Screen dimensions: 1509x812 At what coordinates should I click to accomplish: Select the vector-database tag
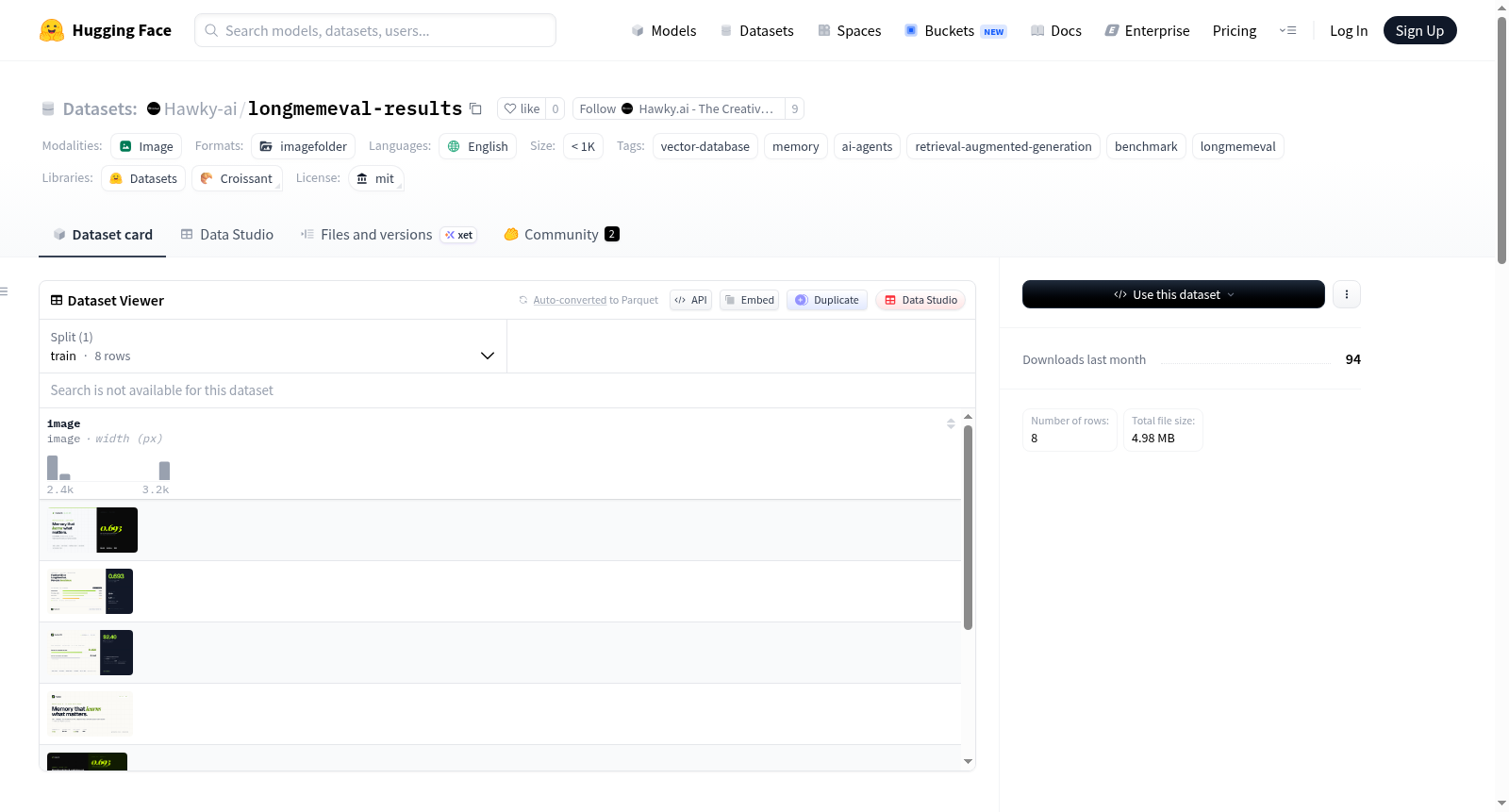click(x=705, y=146)
